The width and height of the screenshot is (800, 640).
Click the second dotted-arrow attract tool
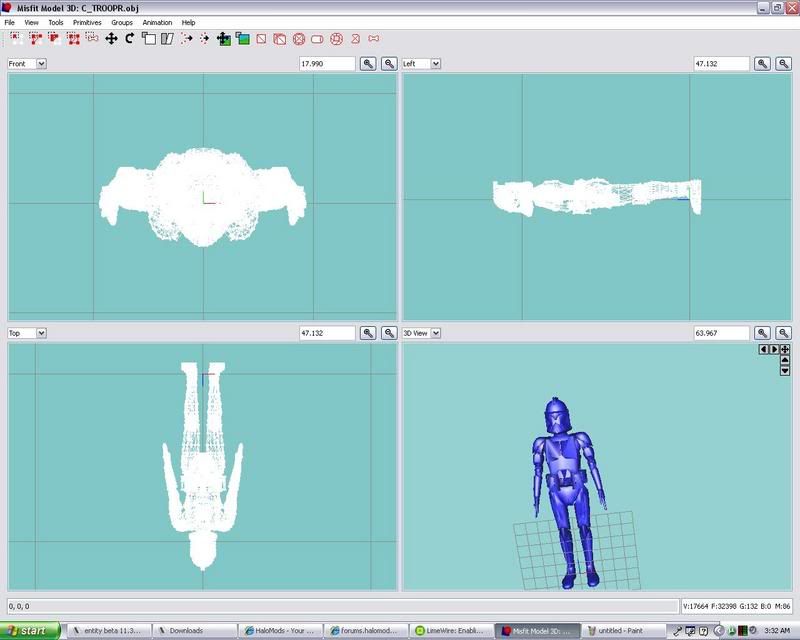tap(205, 38)
